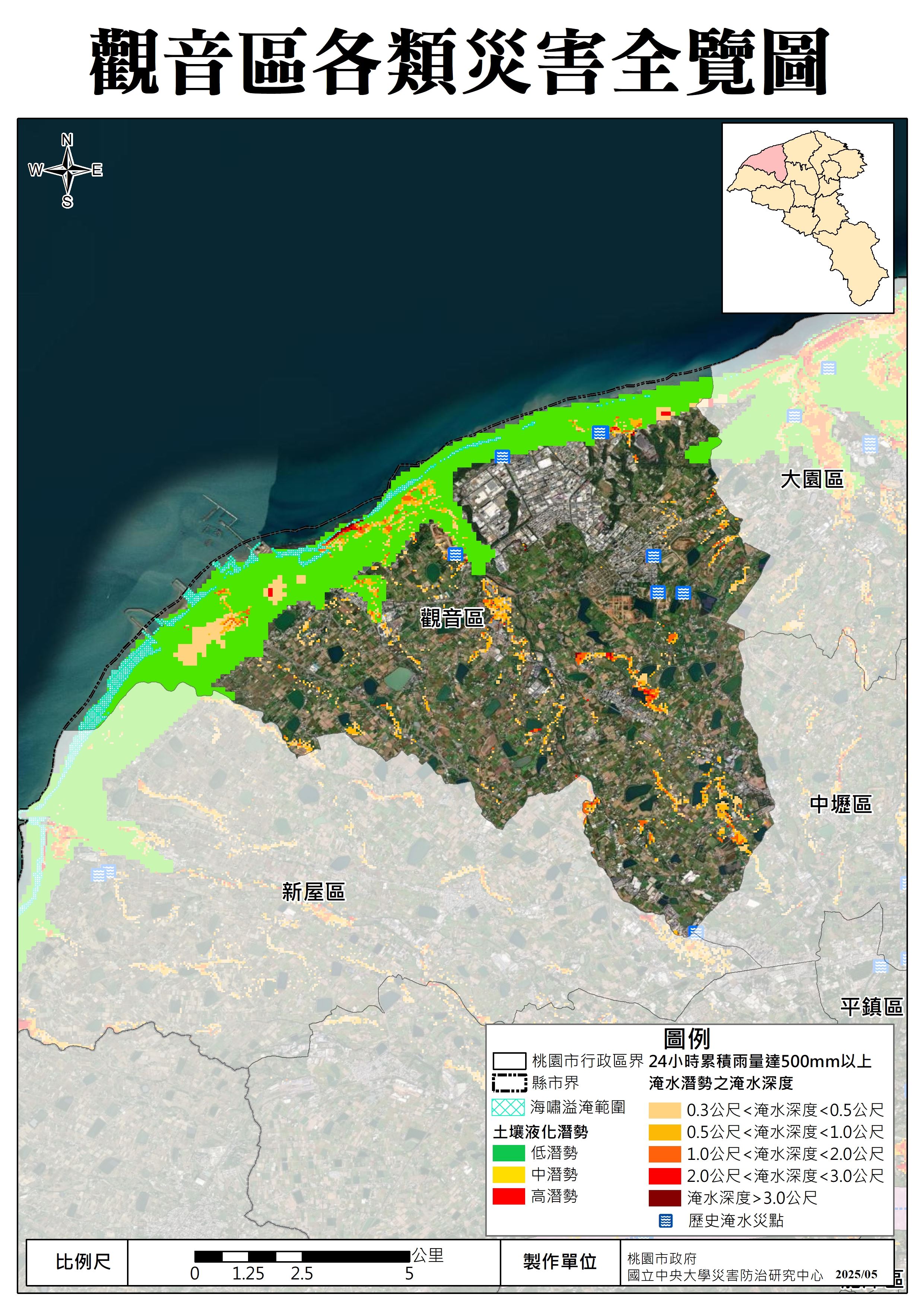Select the dark red flood depth over 3.0m swatch
This screenshot has height=1307, width=924.
click(x=664, y=1198)
